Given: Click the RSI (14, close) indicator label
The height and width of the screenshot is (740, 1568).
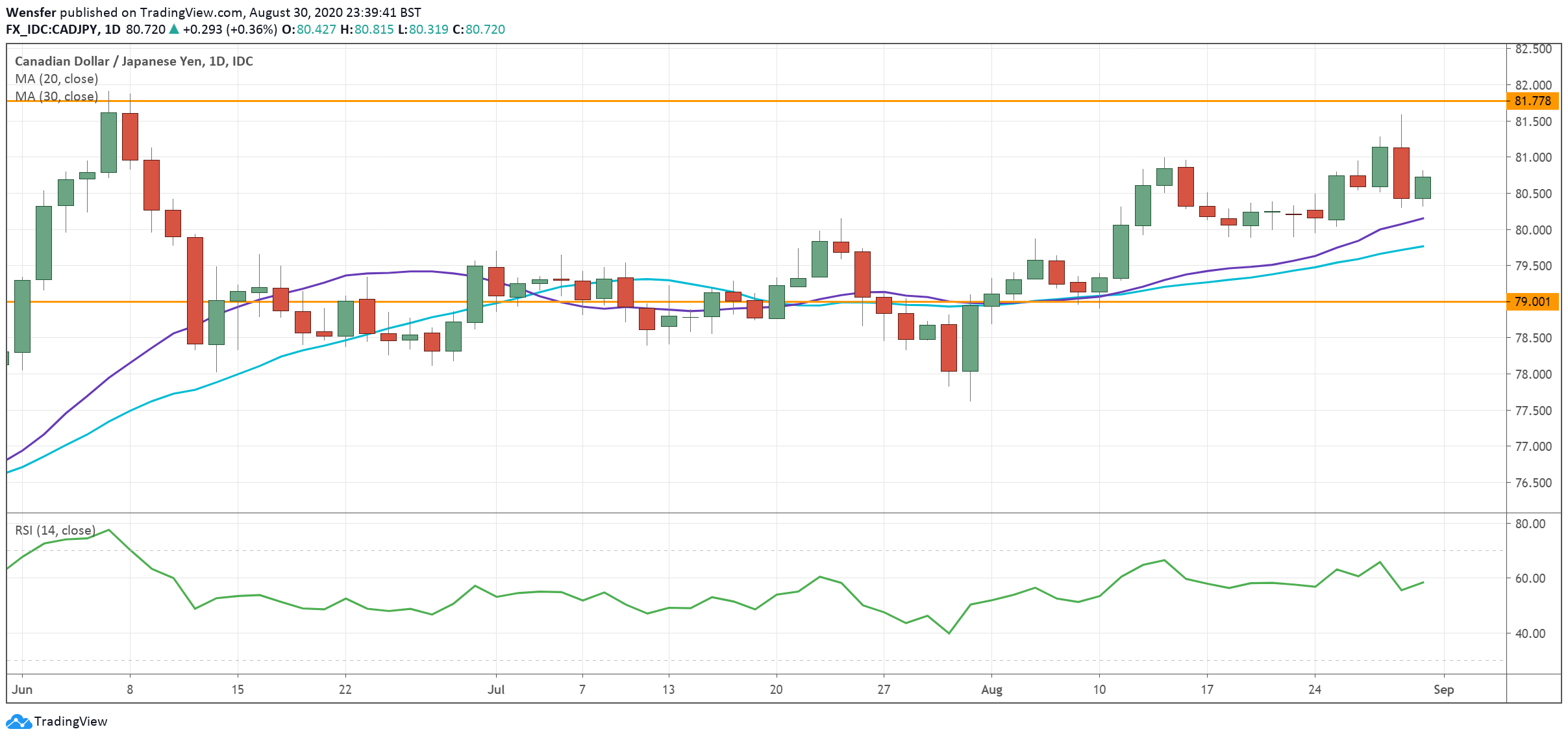Looking at the screenshot, I should (55, 530).
